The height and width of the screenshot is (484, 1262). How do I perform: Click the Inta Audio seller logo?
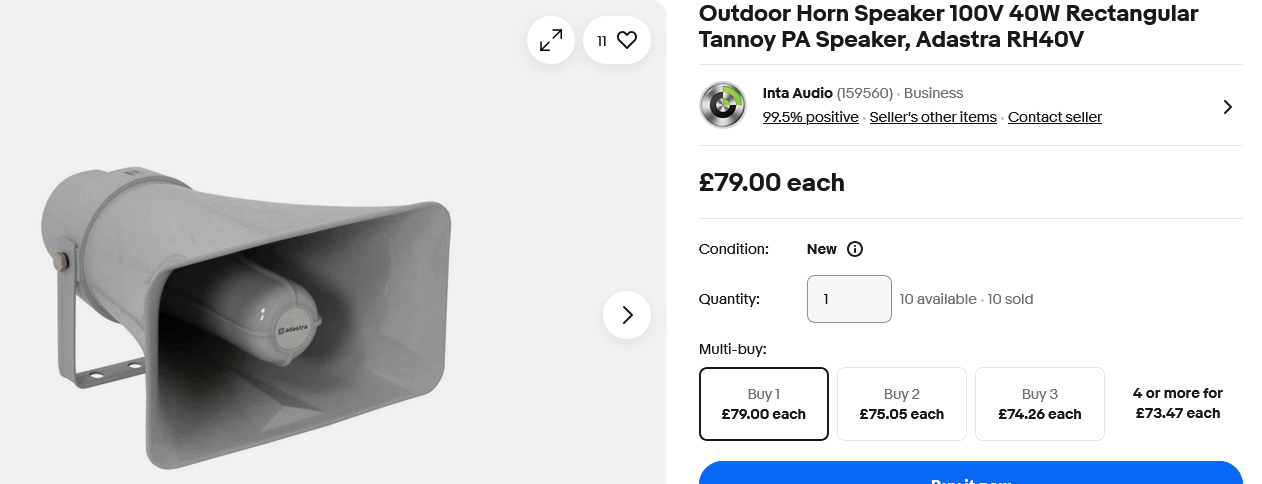(x=723, y=105)
